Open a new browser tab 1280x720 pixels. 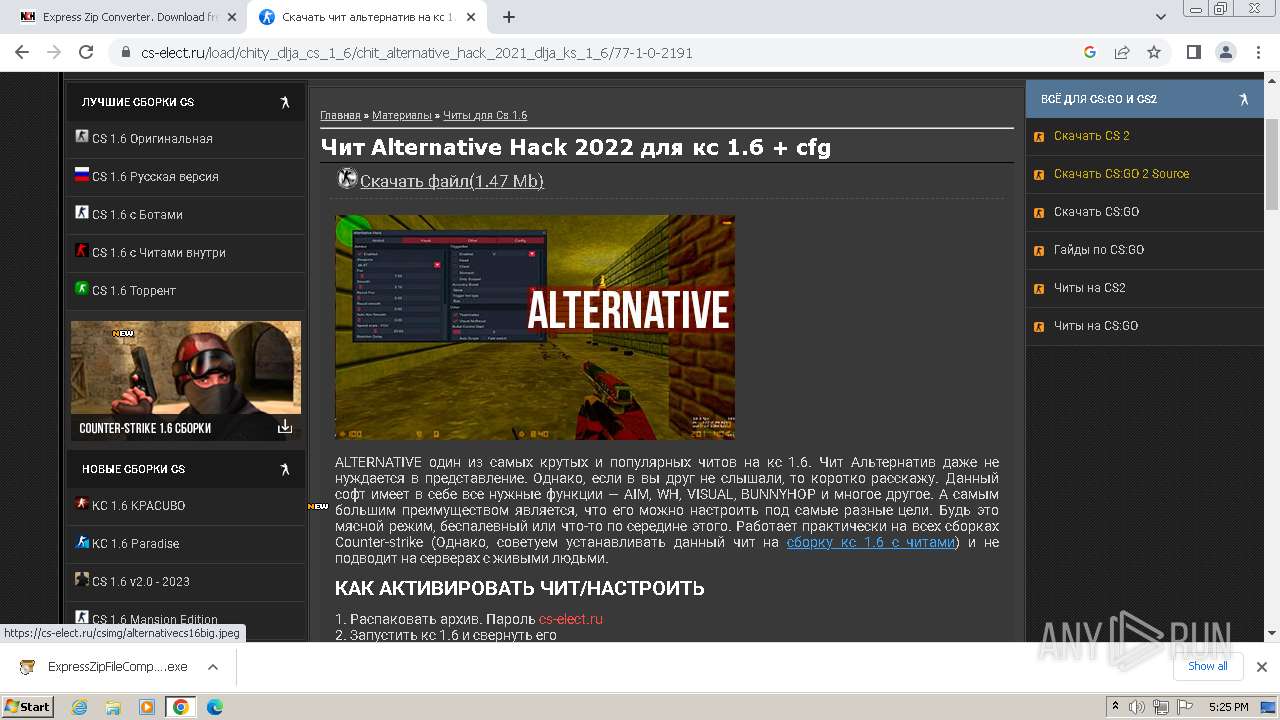[509, 17]
